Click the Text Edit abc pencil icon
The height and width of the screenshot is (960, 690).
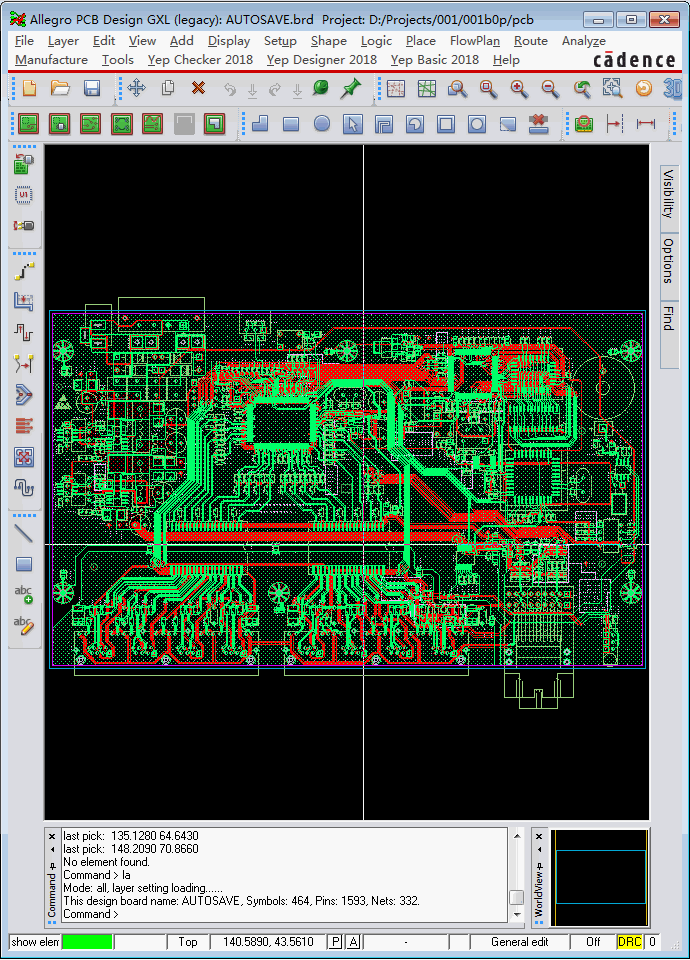coord(24,625)
